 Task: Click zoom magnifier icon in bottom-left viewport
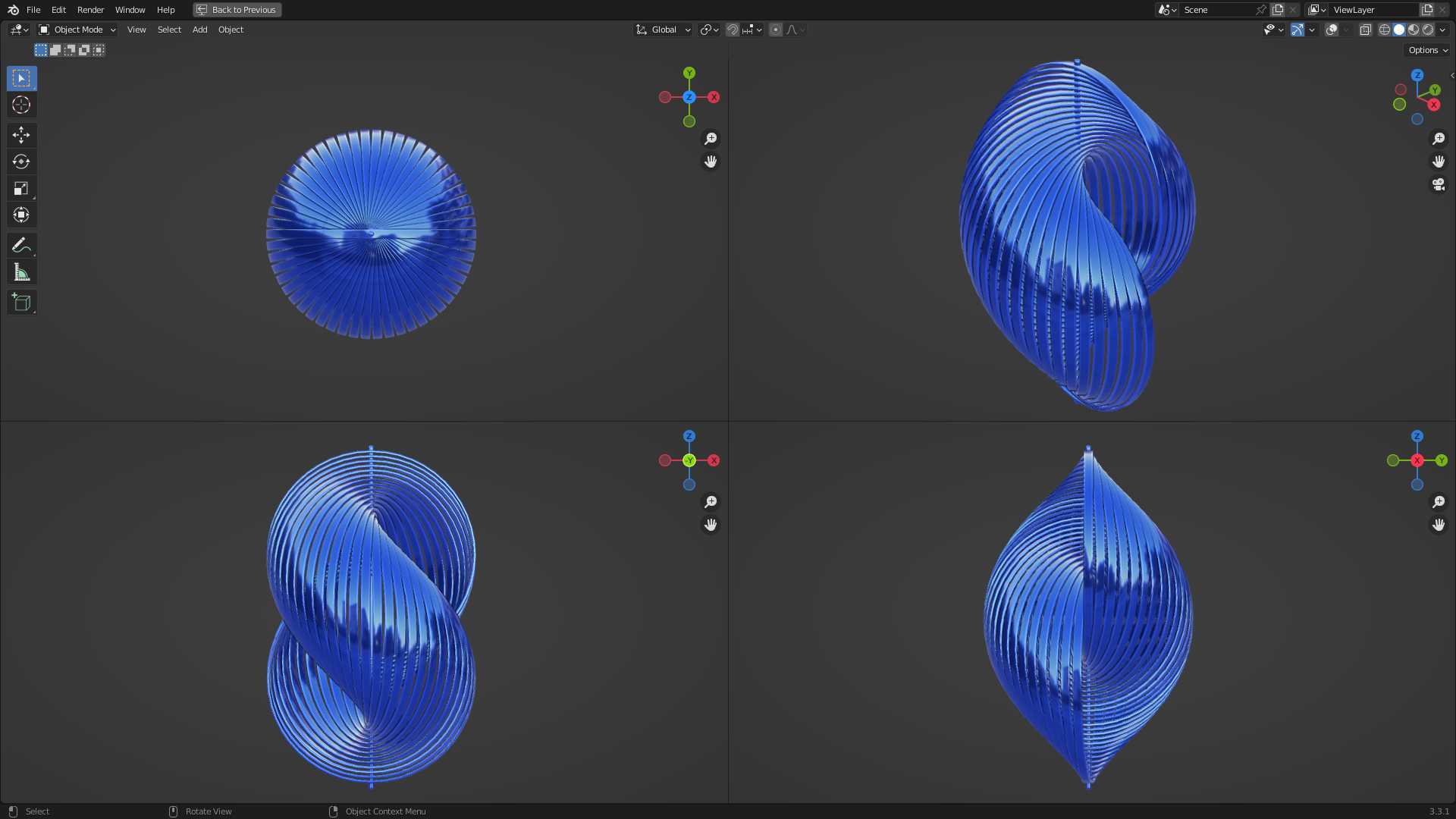[711, 502]
